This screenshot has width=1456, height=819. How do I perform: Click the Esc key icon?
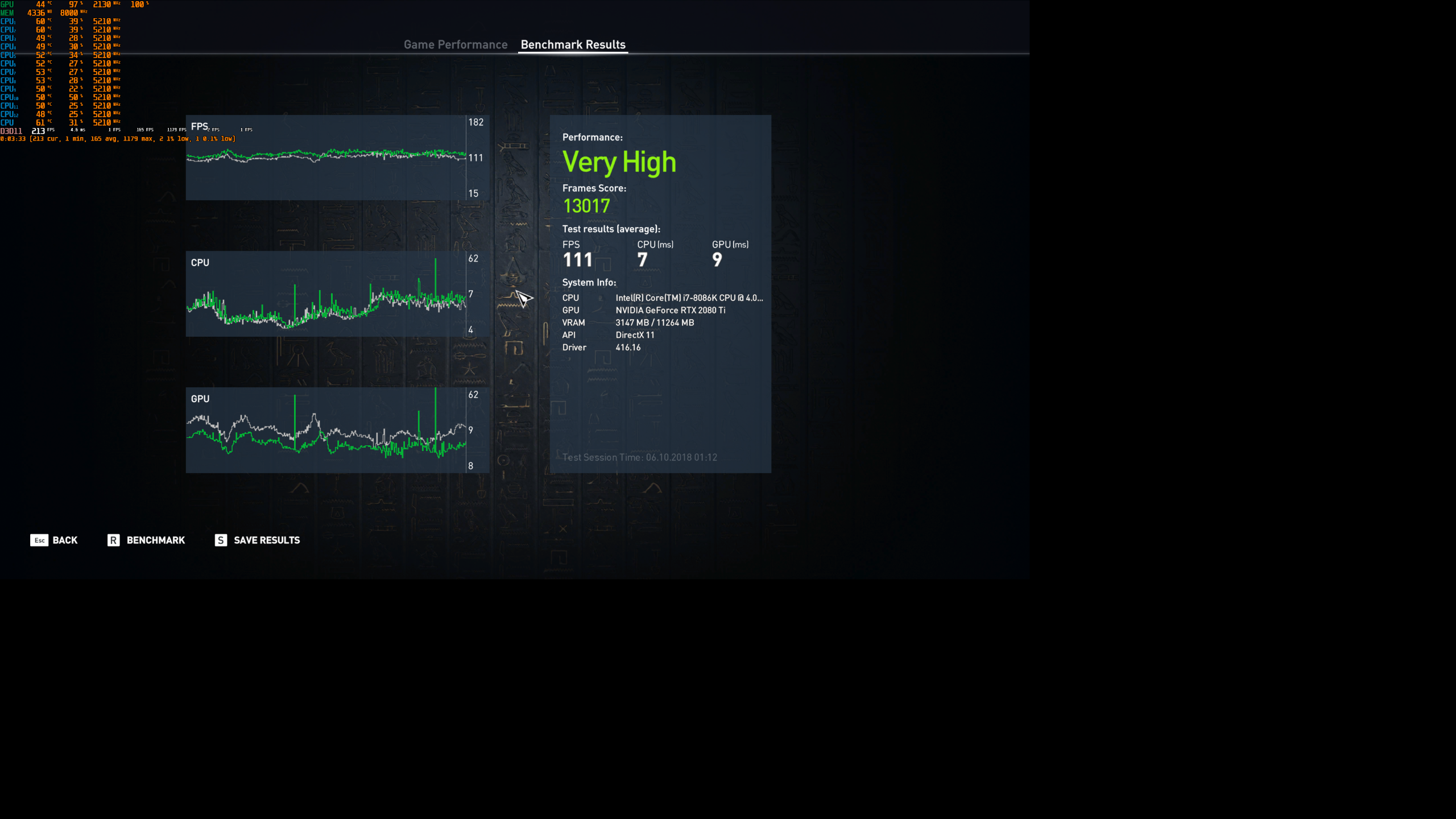click(39, 540)
